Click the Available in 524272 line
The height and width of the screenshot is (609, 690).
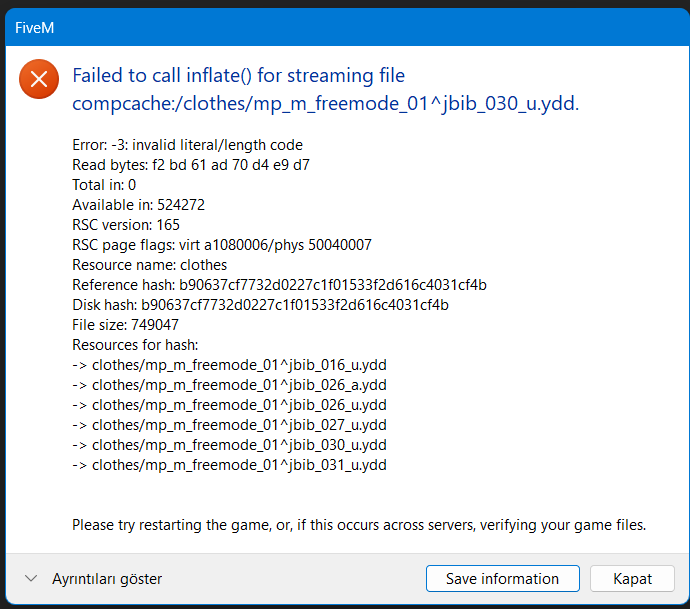[138, 205]
